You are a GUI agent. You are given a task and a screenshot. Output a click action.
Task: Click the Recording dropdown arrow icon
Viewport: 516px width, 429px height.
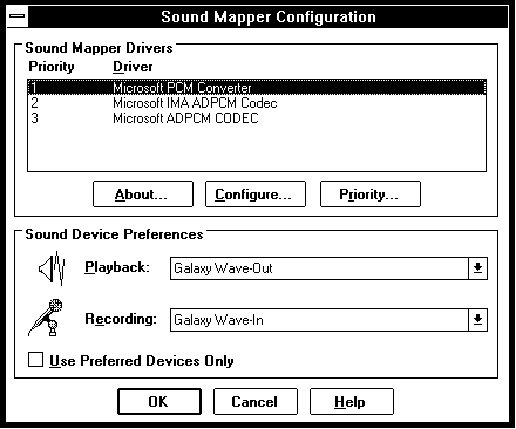478,320
